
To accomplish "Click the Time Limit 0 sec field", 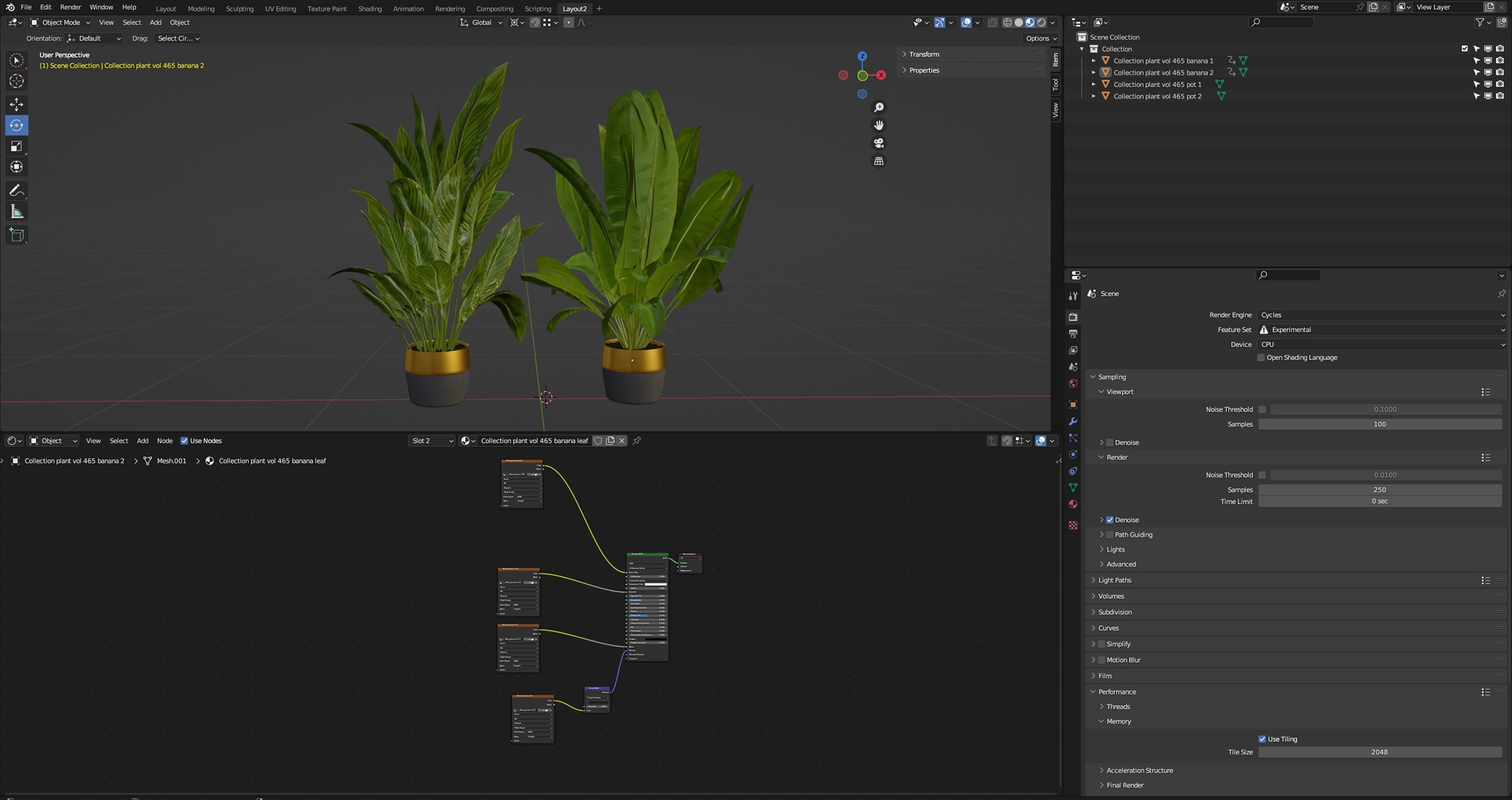I will tap(1380, 501).
